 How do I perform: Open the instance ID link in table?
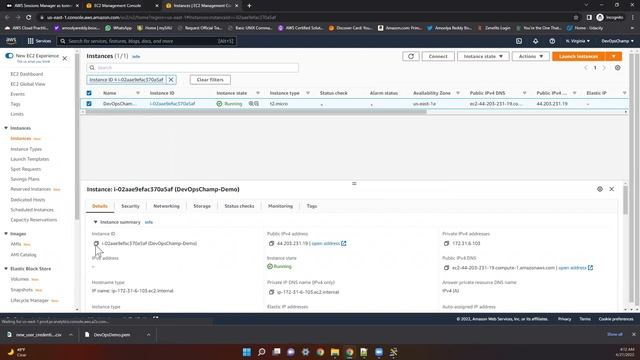point(172,104)
